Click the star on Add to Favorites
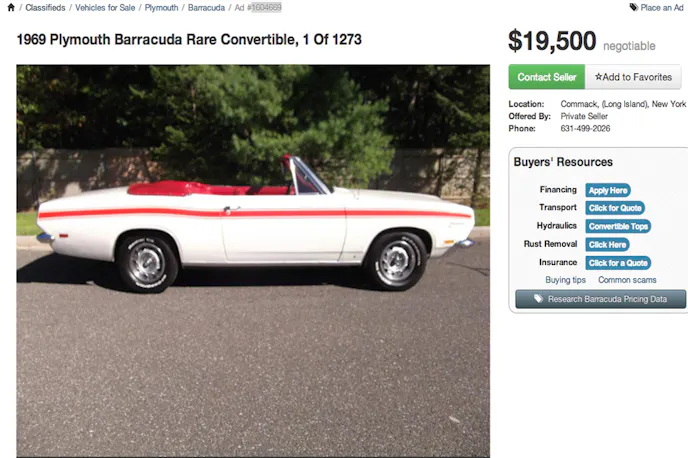Viewport: 688px width, 458px height. pos(598,77)
